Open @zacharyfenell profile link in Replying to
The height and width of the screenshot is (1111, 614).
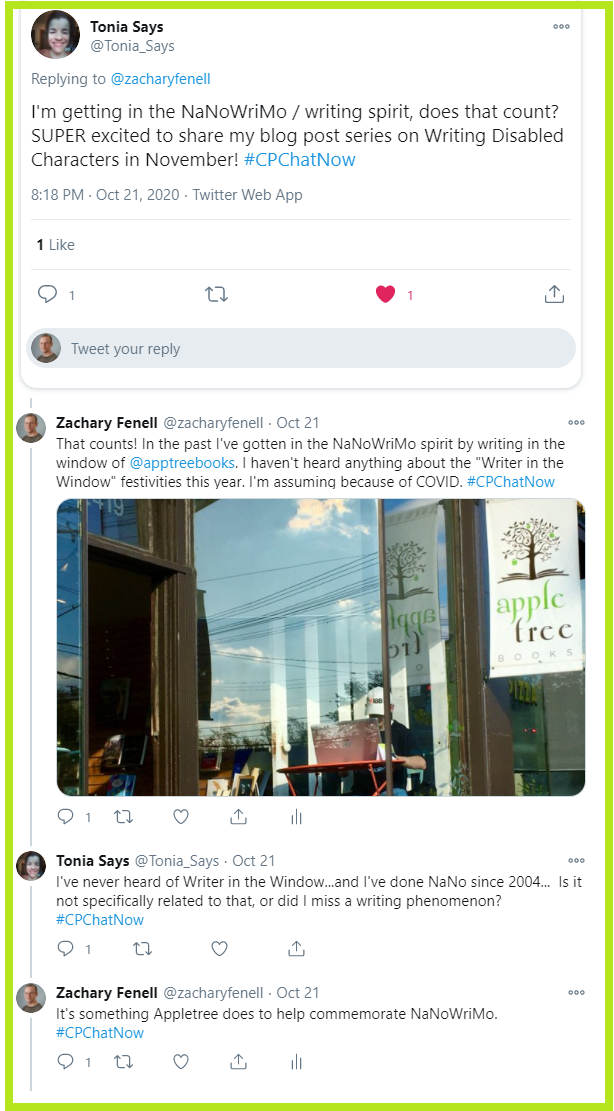(x=161, y=79)
